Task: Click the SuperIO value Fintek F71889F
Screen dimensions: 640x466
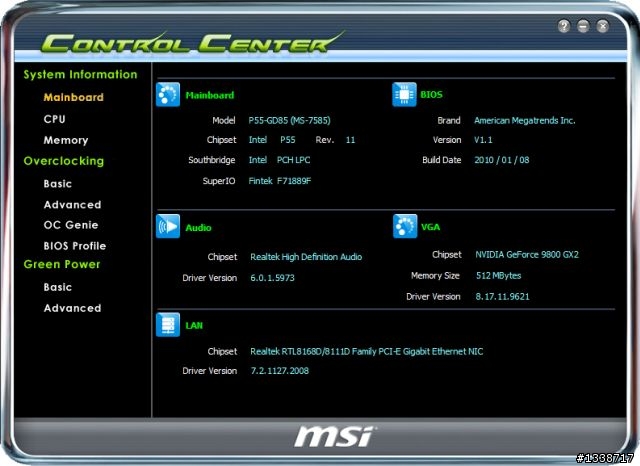Action: click(280, 181)
